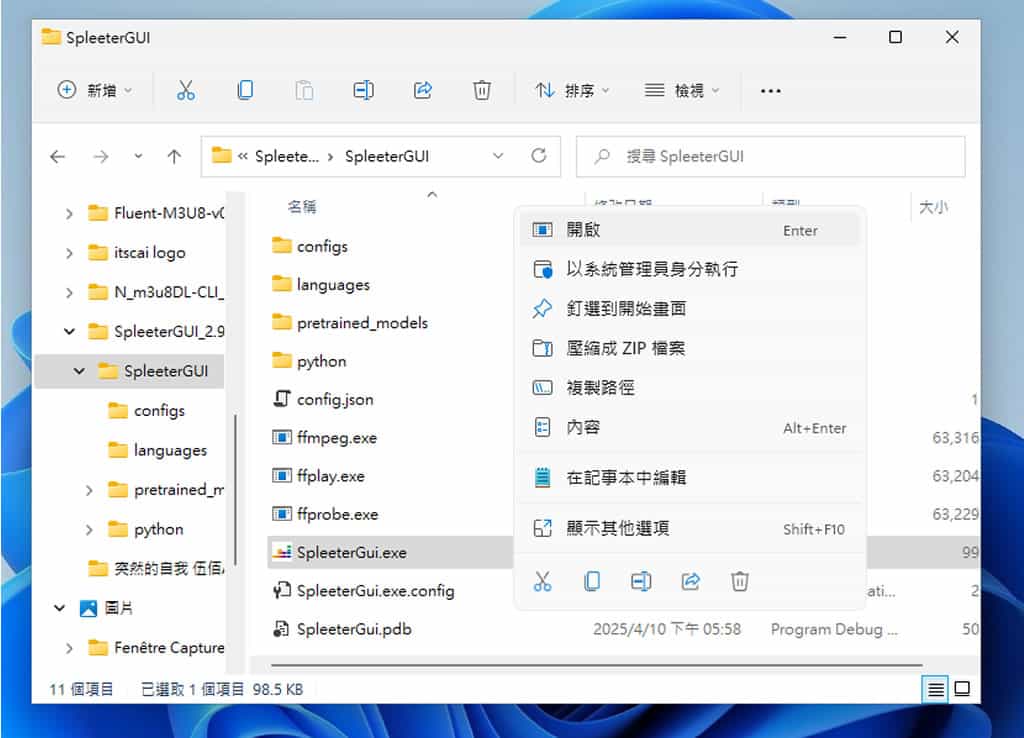This screenshot has width=1024, height=738.
Task: Click the Delete trash icon in the top toolbar
Action: click(x=482, y=90)
